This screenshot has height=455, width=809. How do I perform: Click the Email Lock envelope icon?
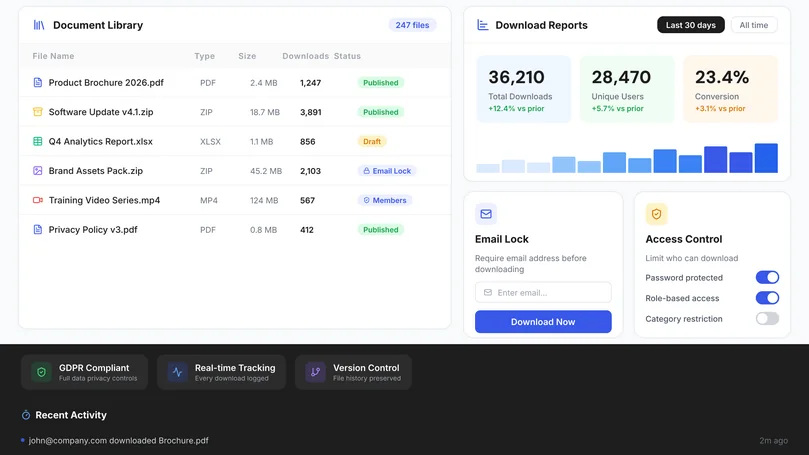(486, 214)
